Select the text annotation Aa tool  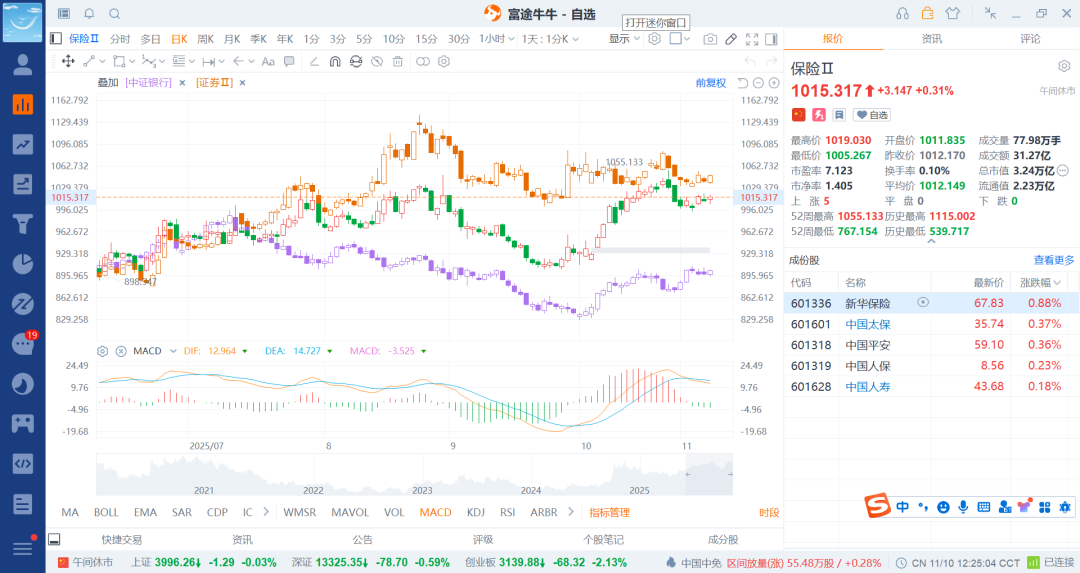click(268, 61)
